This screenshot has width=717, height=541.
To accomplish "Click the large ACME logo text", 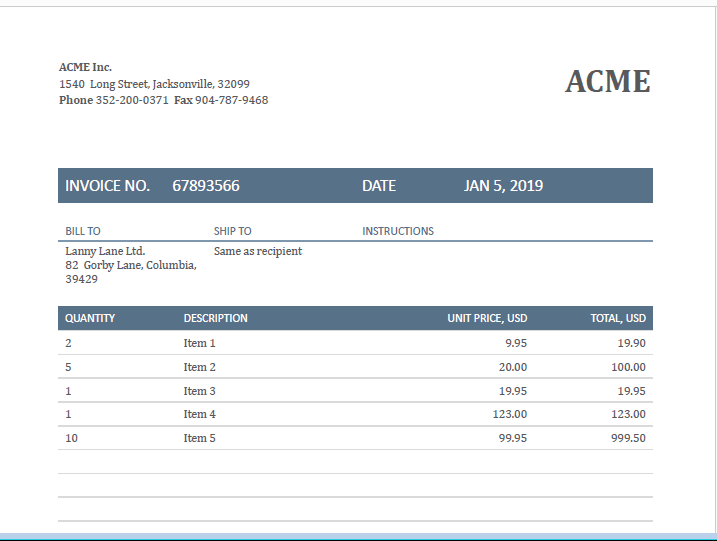I will click(x=607, y=81).
